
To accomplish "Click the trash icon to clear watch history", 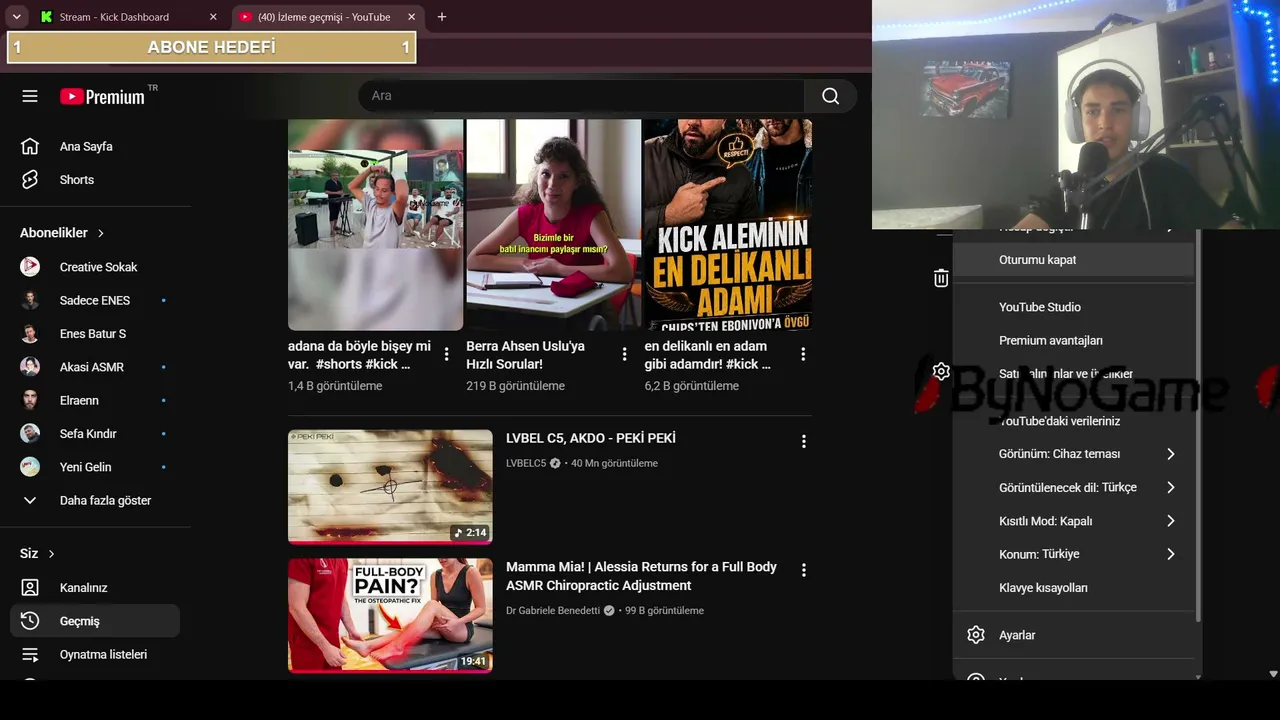I will [x=941, y=278].
